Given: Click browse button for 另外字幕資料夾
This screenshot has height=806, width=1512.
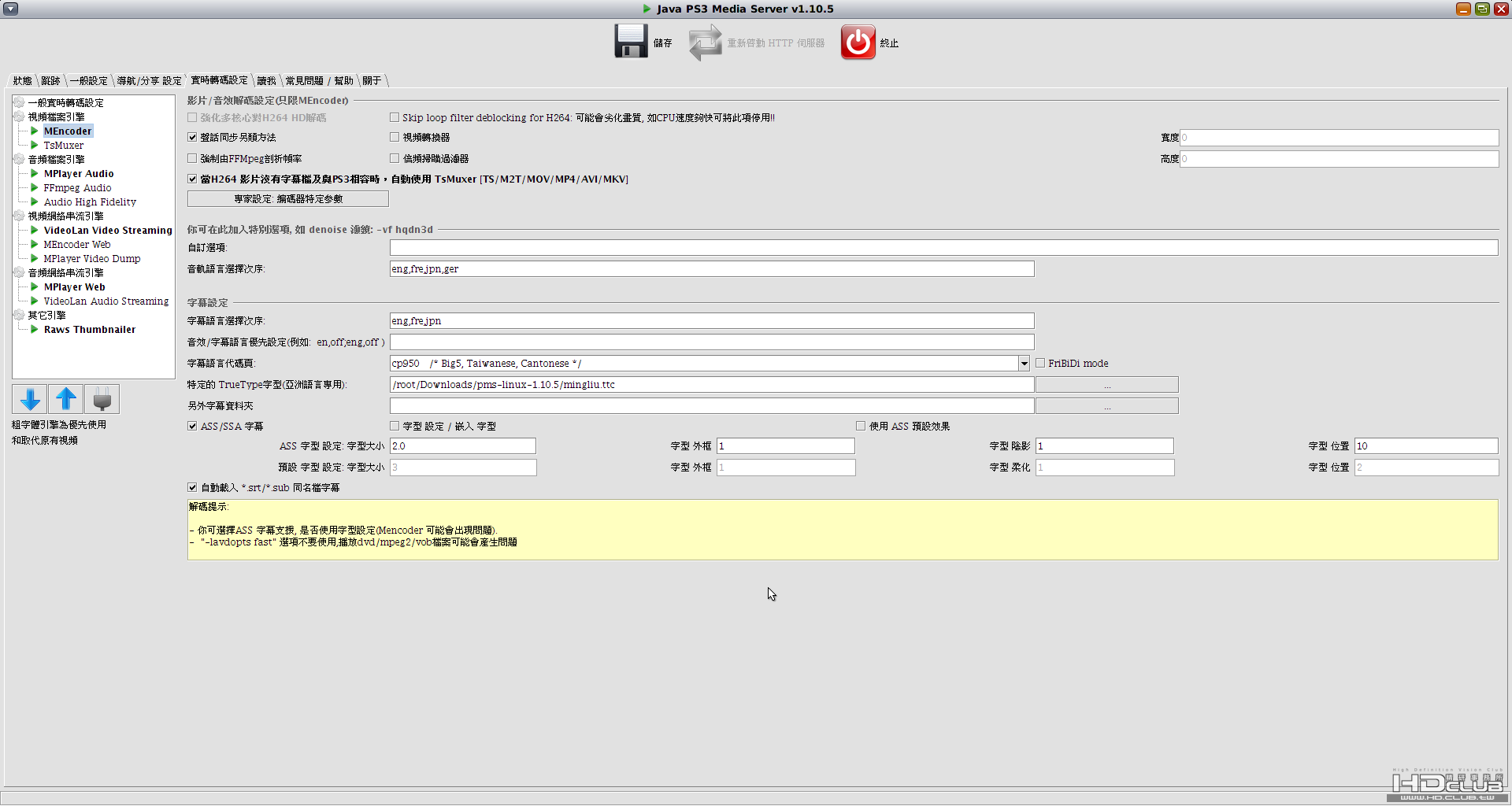Looking at the screenshot, I should (1107, 406).
